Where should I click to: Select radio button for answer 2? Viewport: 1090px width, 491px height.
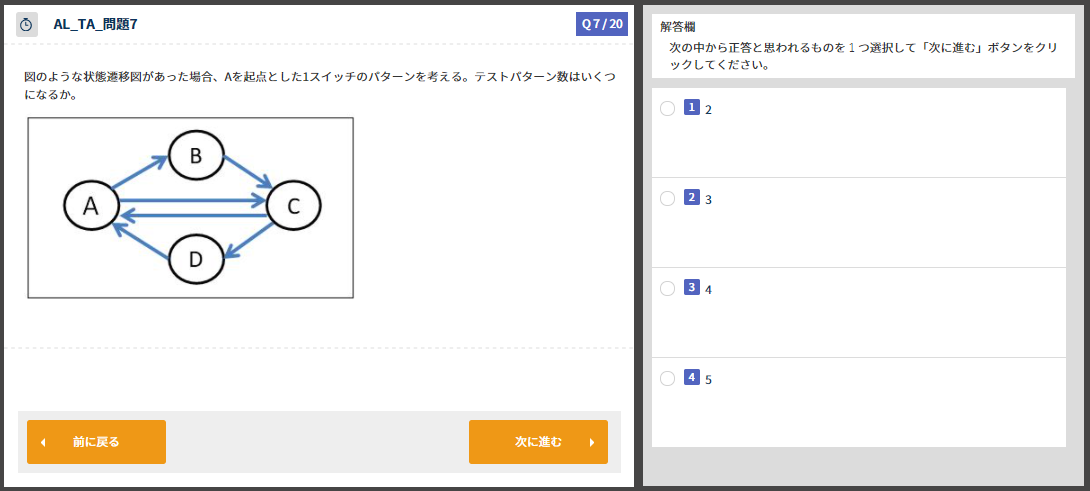point(667,108)
